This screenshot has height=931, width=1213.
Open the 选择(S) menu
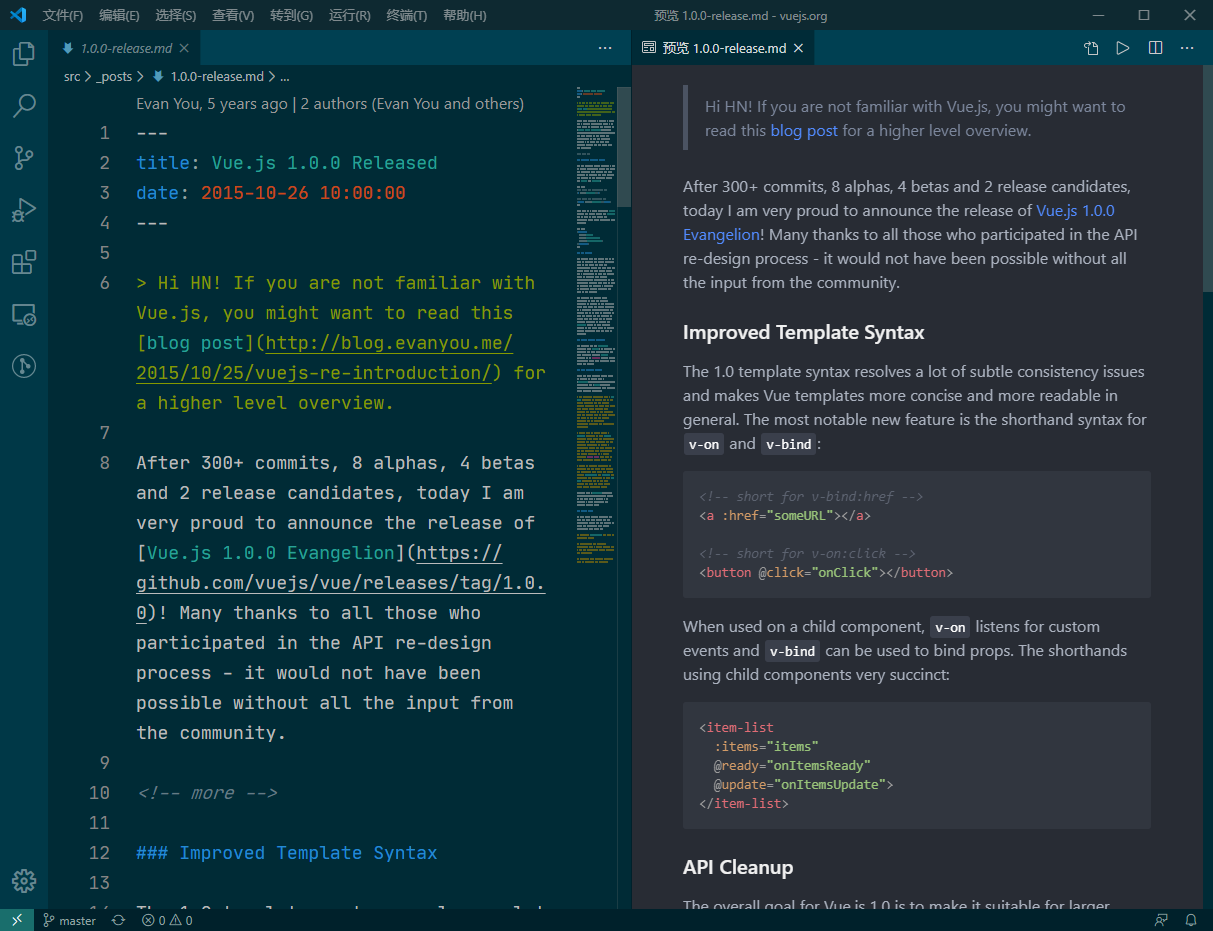tap(176, 15)
